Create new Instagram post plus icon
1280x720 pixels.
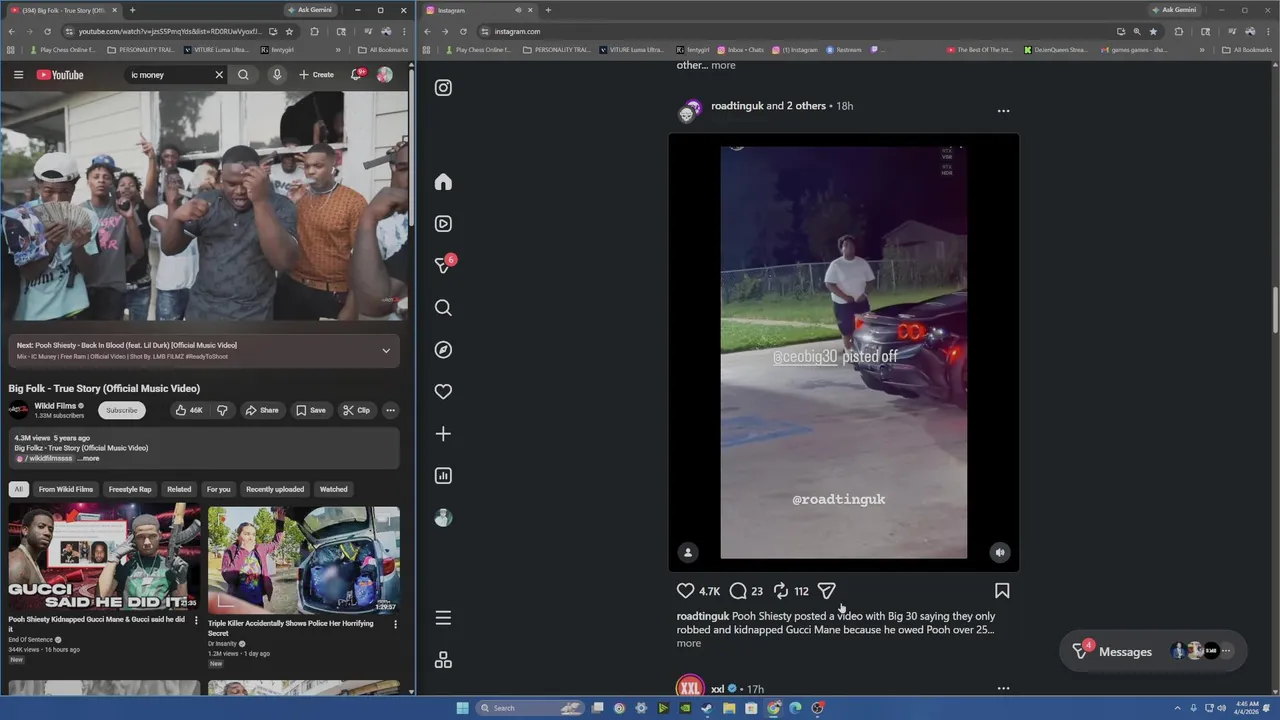point(443,434)
